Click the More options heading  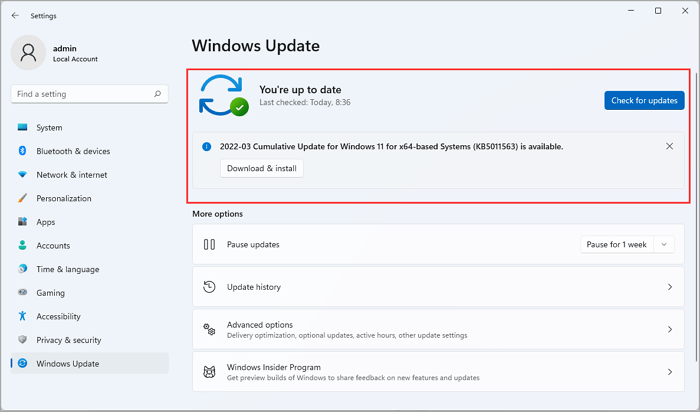[x=217, y=214]
